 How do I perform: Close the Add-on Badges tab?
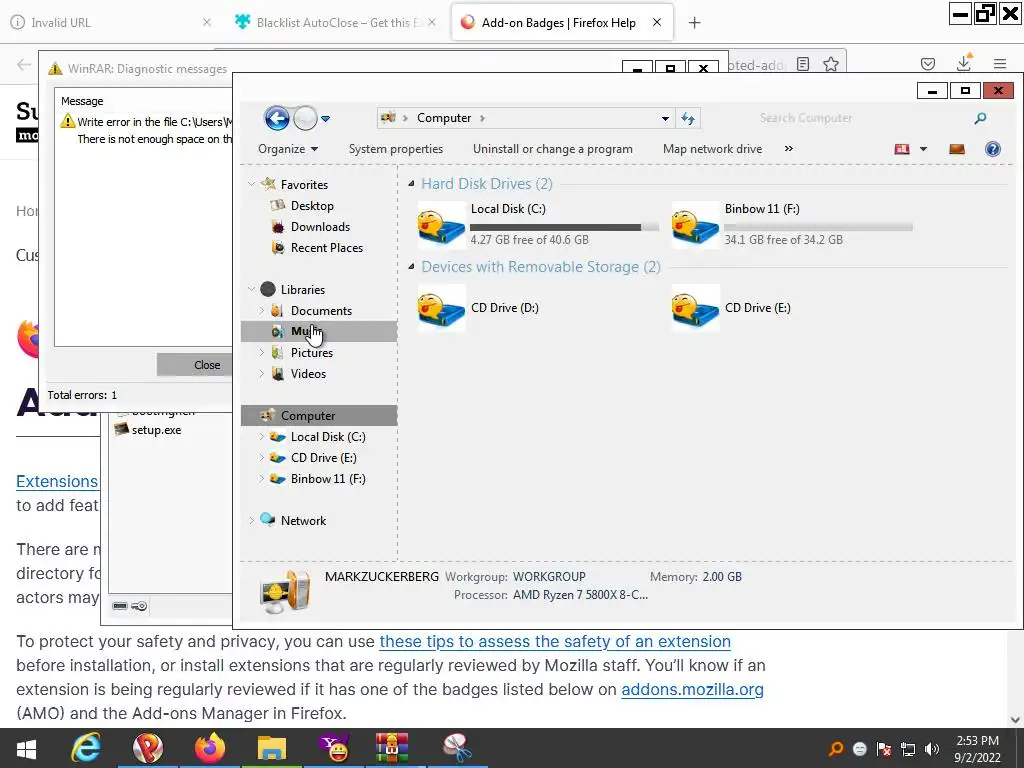[x=657, y=22]
